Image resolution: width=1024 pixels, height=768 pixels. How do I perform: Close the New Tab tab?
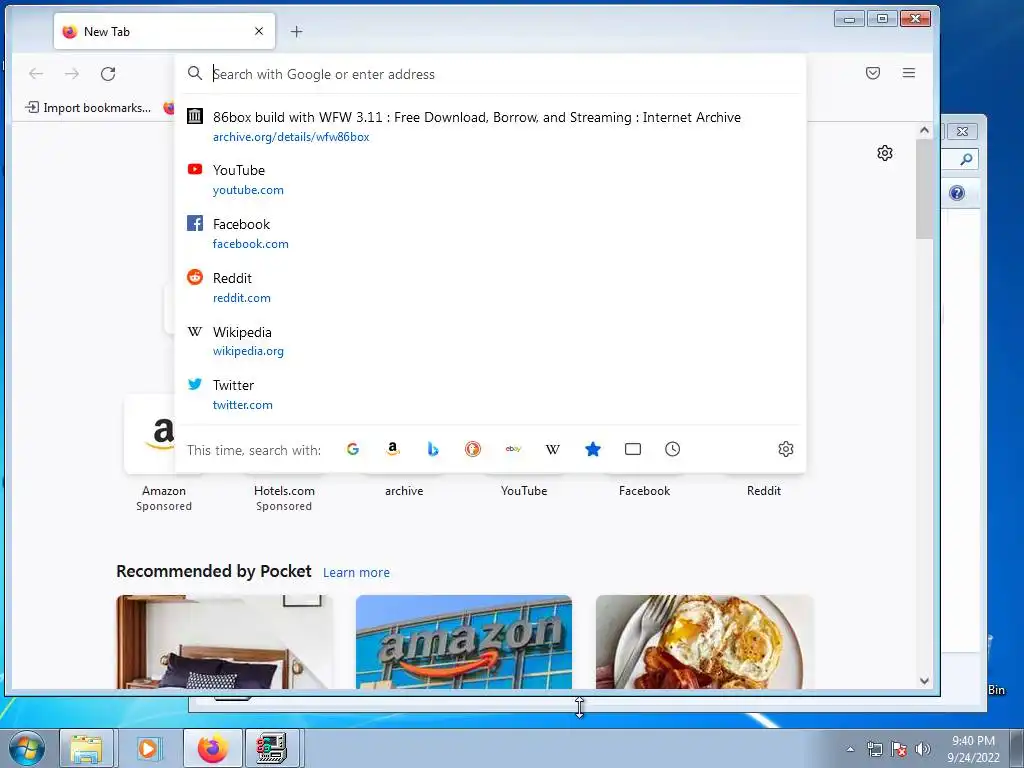coord(259,31)
